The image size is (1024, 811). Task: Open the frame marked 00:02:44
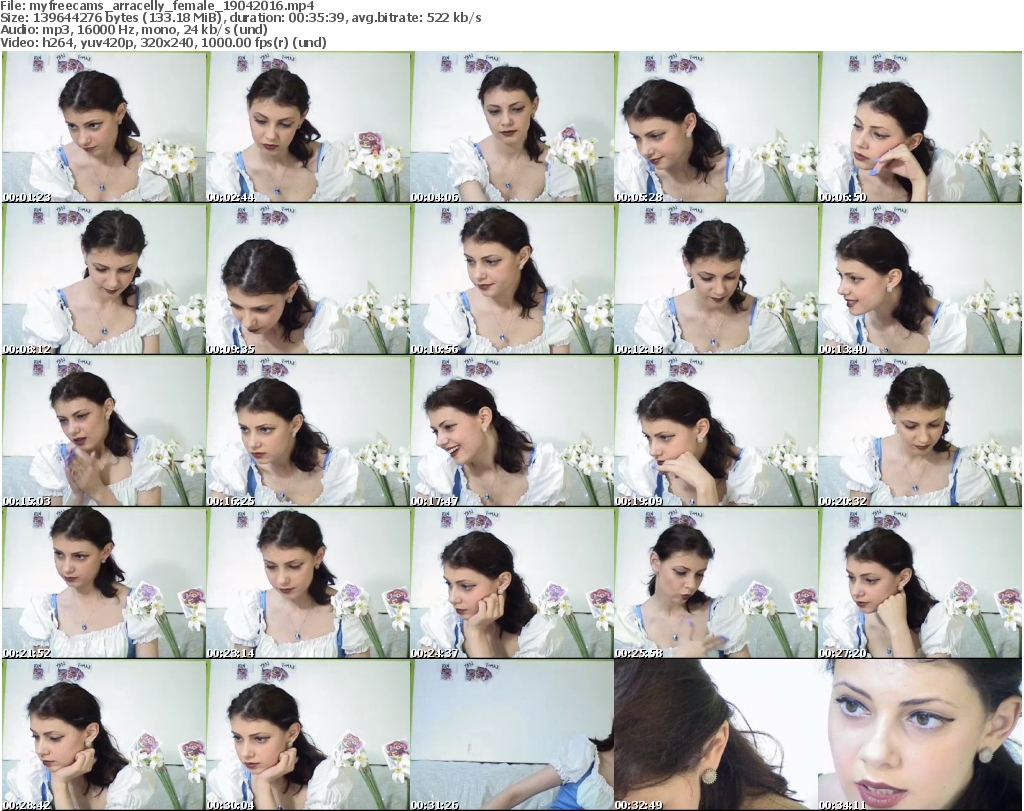coord(308,127)
